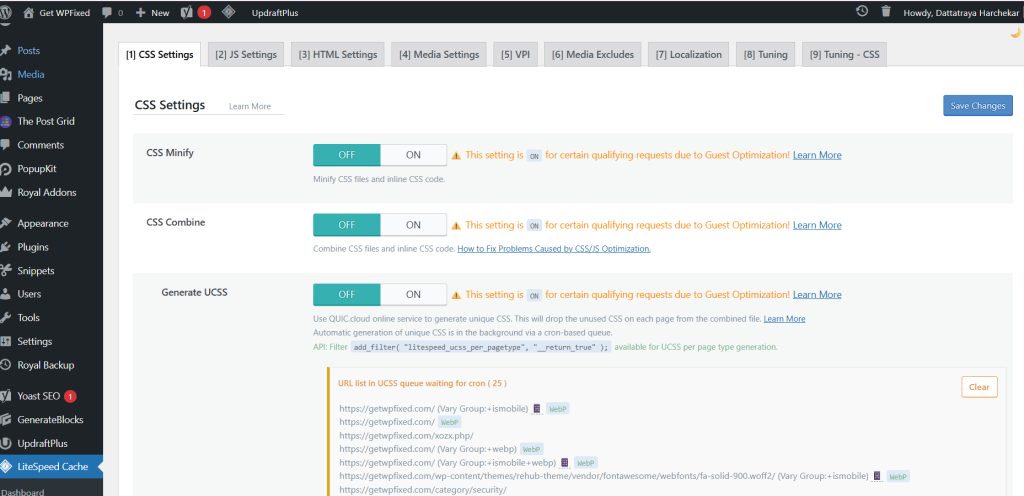This screenshot has width=1024, height=496.
Task: Click the Comments sidebar icon
Action: (6, 145)
